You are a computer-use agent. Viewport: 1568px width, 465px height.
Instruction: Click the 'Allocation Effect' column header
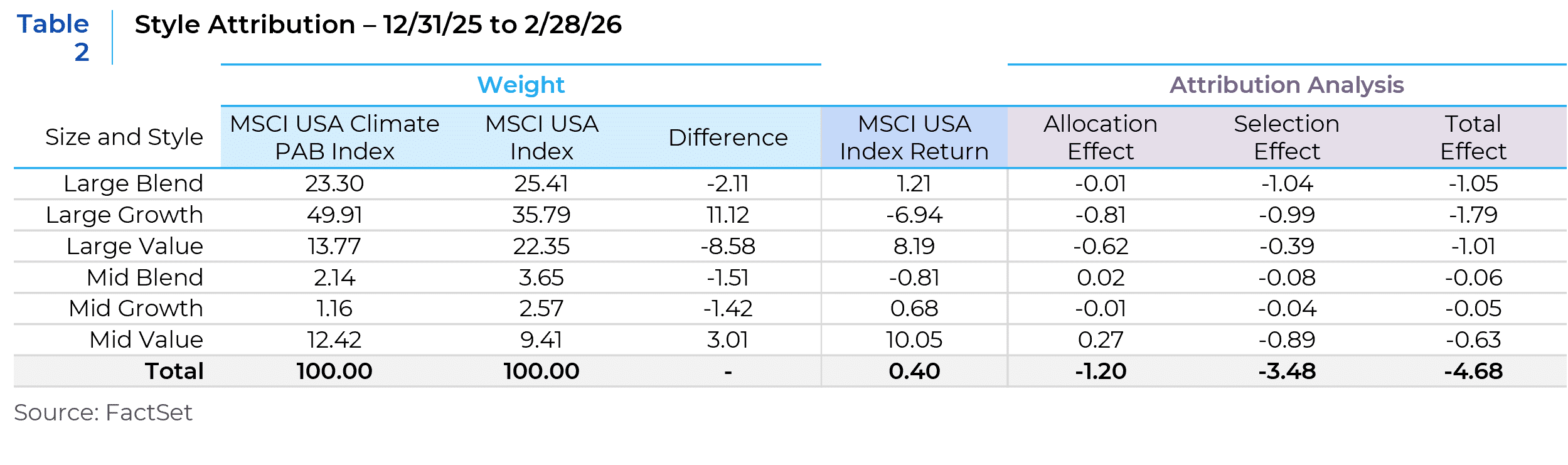click(1101, 137)
